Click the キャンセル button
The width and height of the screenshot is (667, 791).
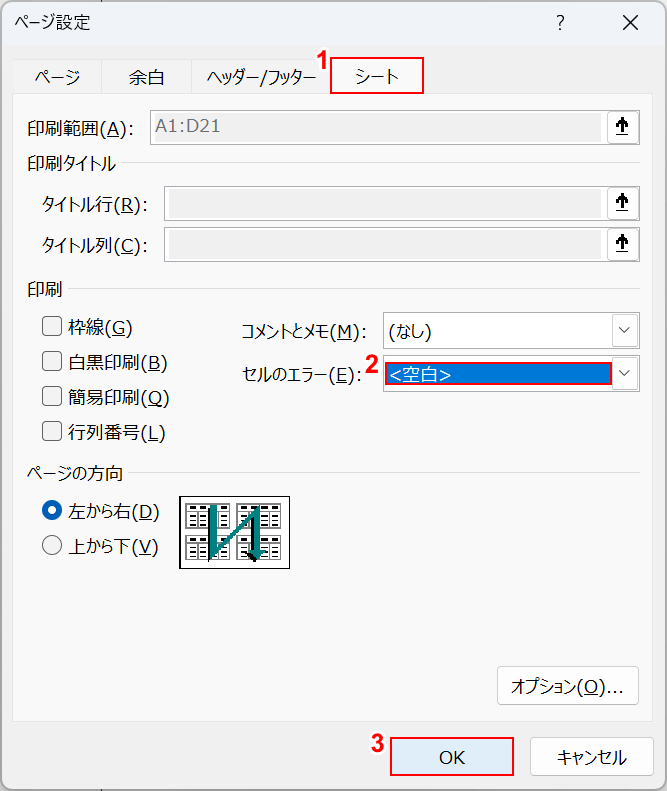click(591, 757)
